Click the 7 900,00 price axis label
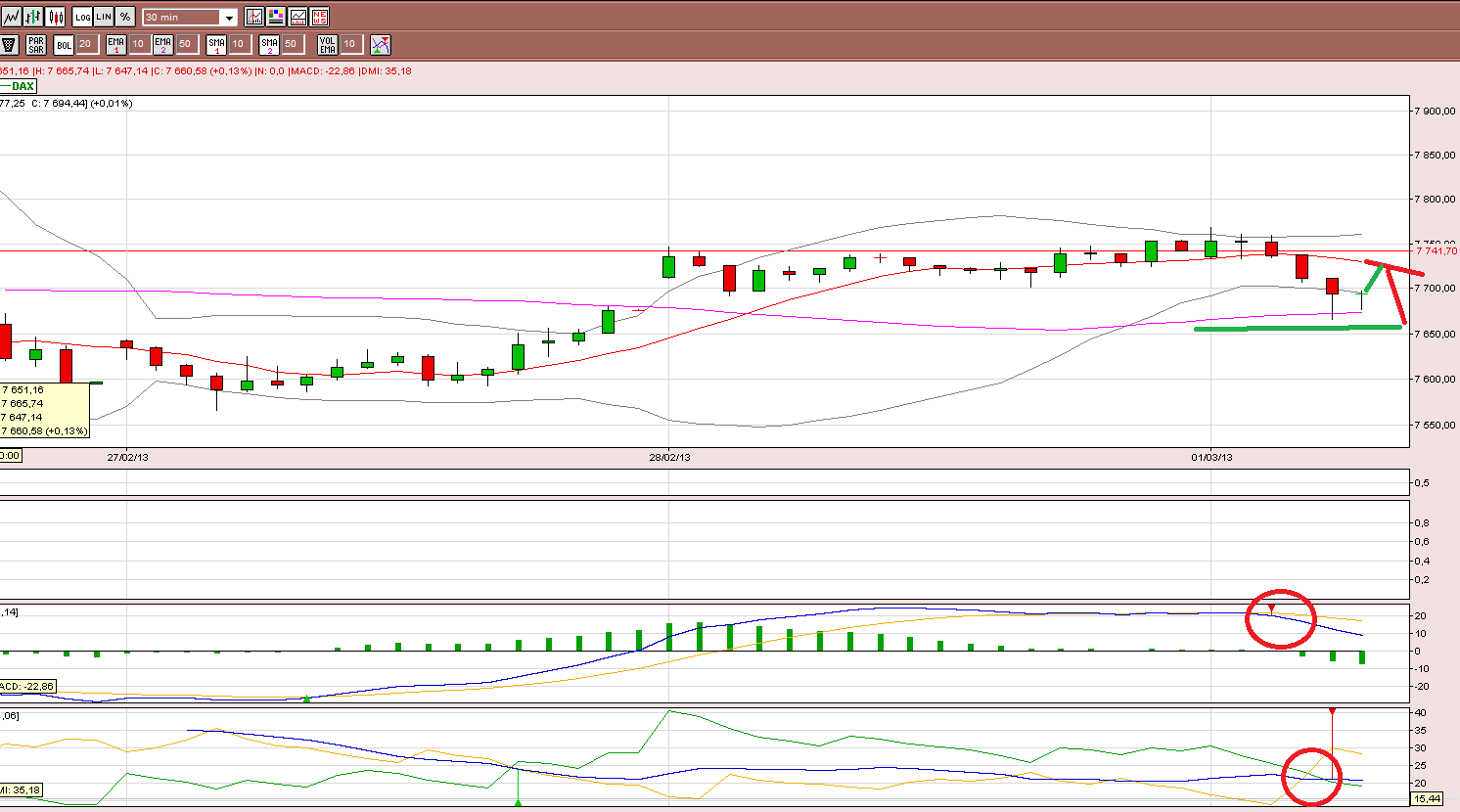This screenshot has height=812, width=1460. point(1436,111)
